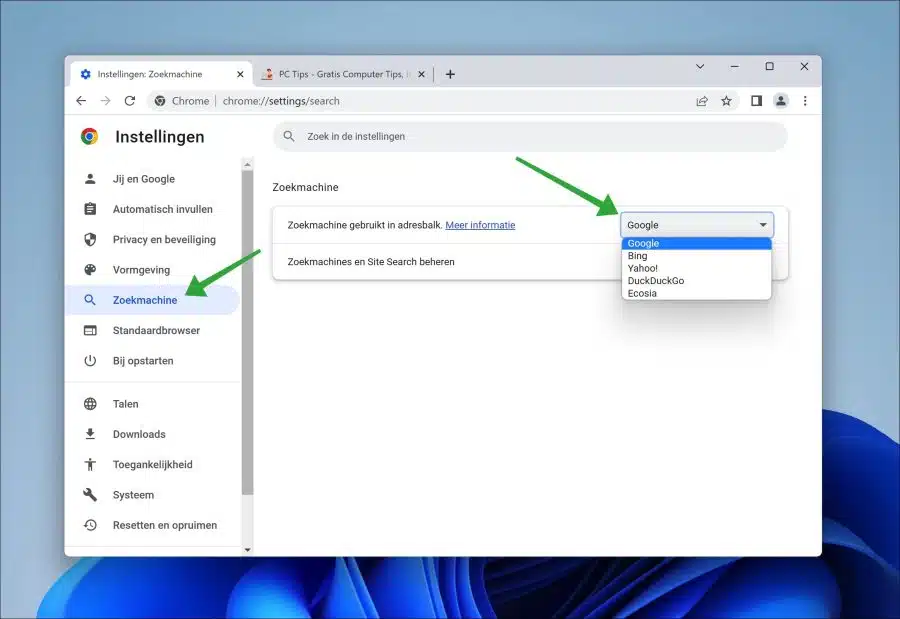Open the side panel icon

pos(756,101)
